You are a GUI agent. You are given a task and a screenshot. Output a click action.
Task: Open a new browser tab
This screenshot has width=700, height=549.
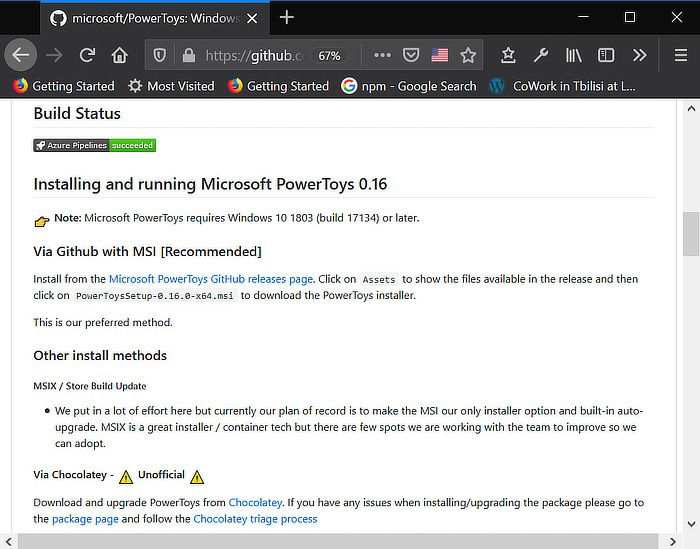point(287,18)
